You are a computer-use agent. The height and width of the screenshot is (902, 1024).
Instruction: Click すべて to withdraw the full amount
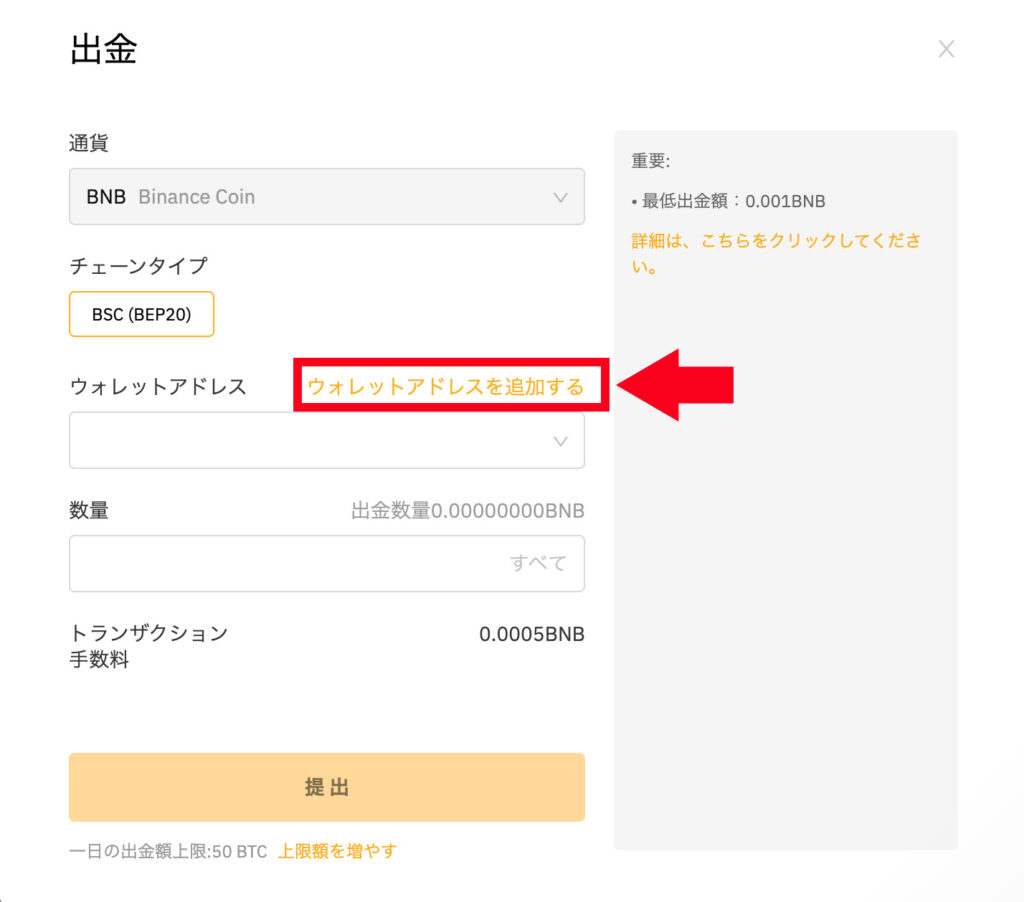(x=537, y=563)
